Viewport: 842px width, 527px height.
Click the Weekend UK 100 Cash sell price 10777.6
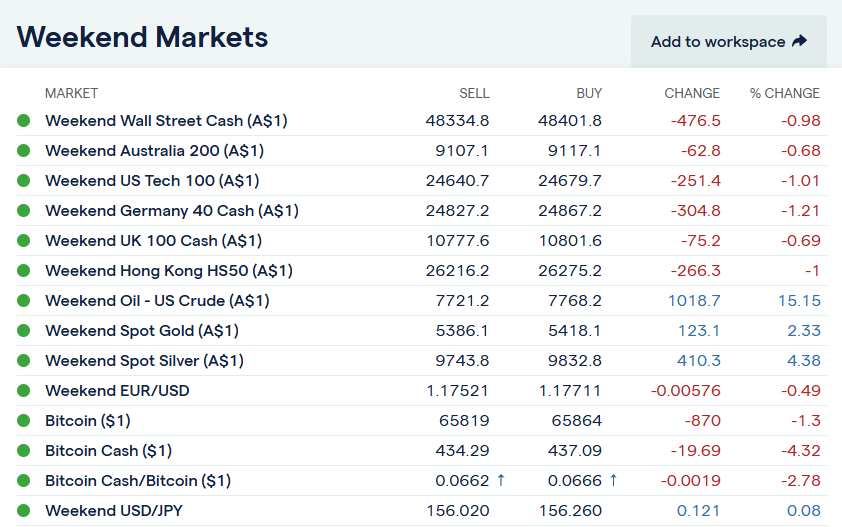coord(457,241)
